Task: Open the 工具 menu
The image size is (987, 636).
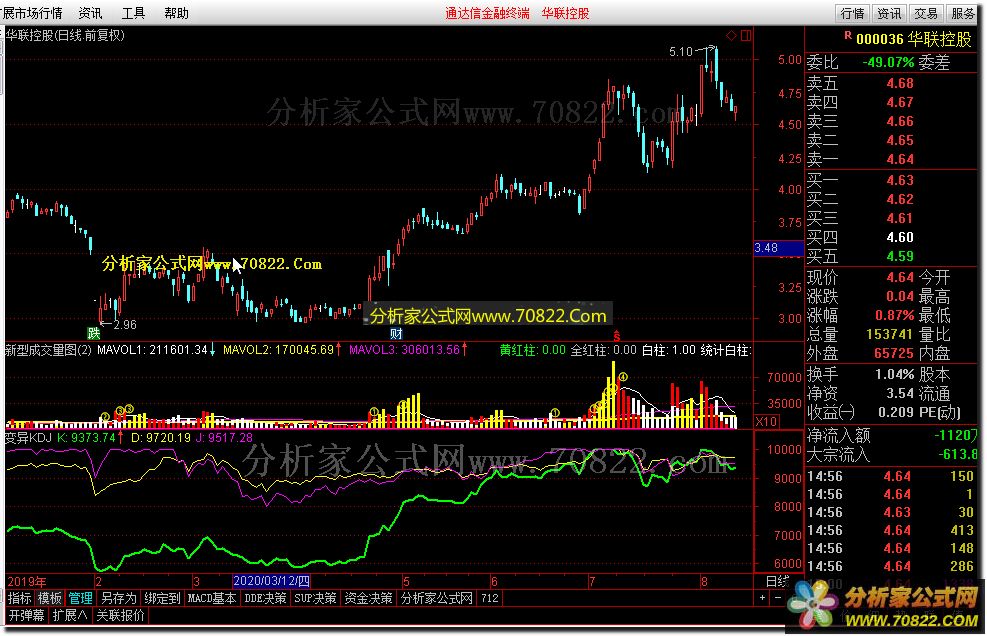Action: coord(133,13)
